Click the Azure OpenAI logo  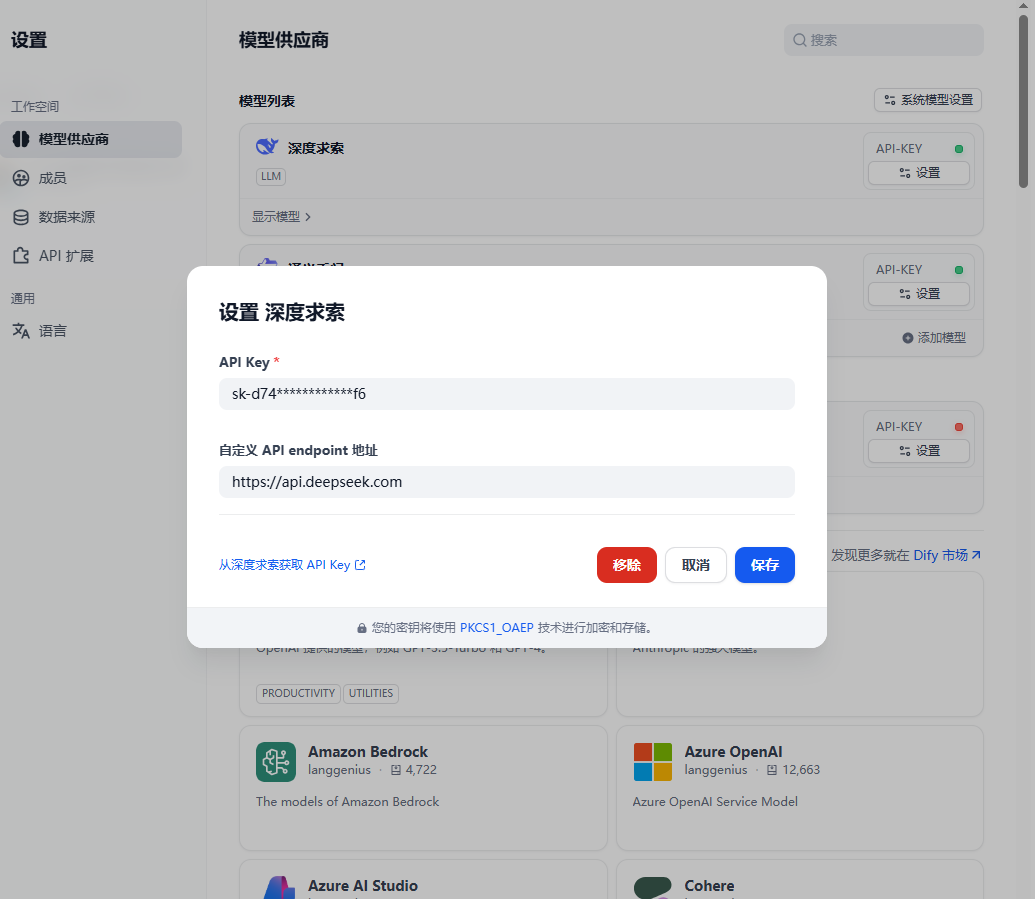coord(653,762)
